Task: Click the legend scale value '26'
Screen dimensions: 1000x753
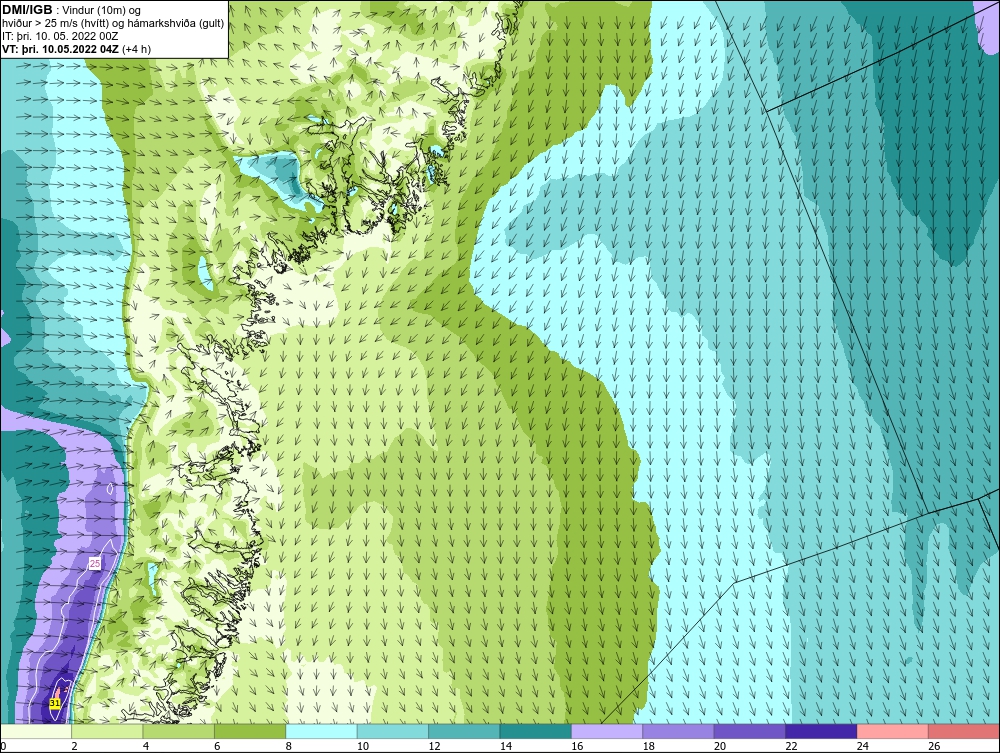Action: pyautogui.click(x=934, y=746)
